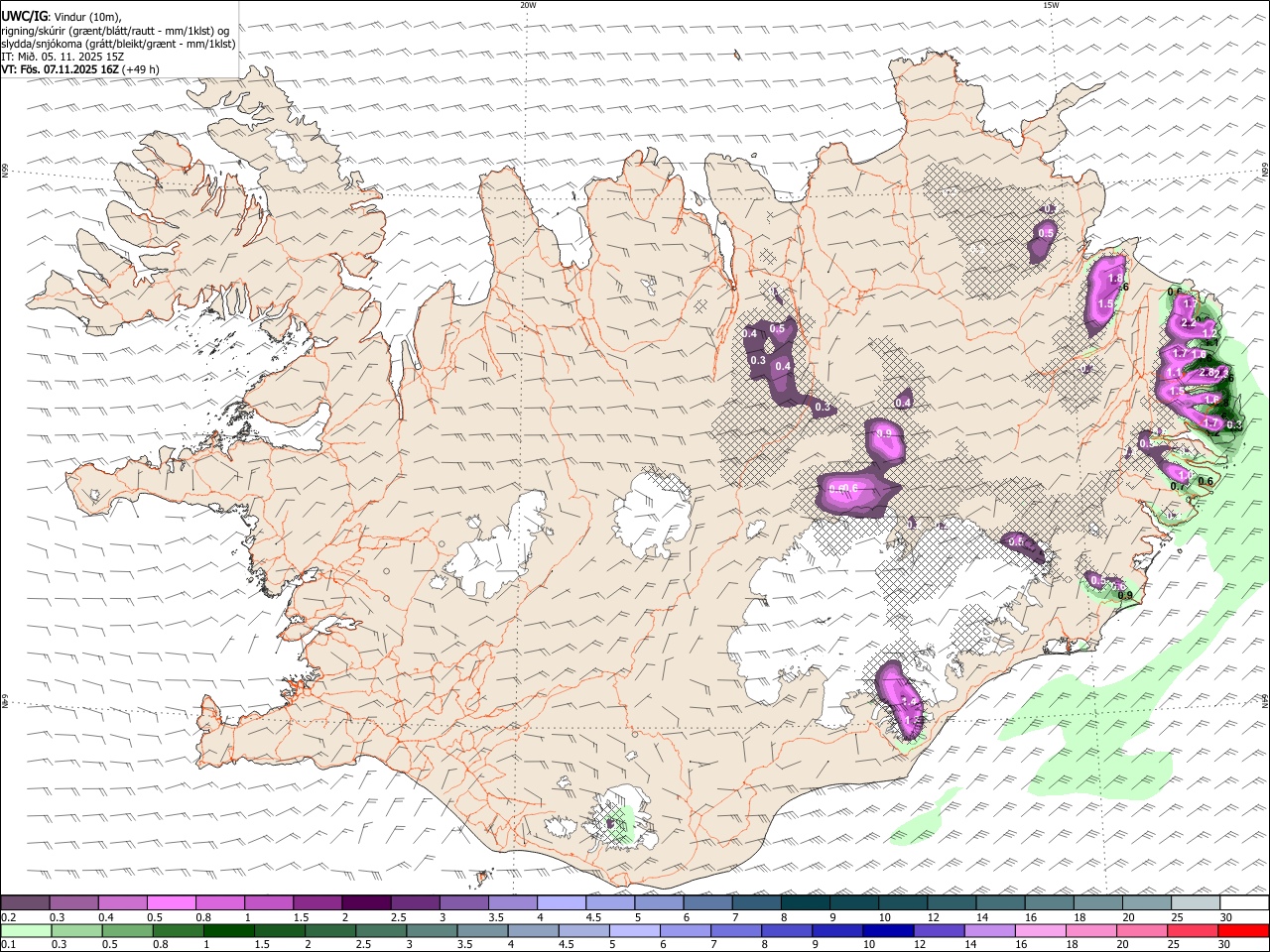
Task: Select the lilac bottom-row swatch starting at 14
Action: click(x=989, y=931)
